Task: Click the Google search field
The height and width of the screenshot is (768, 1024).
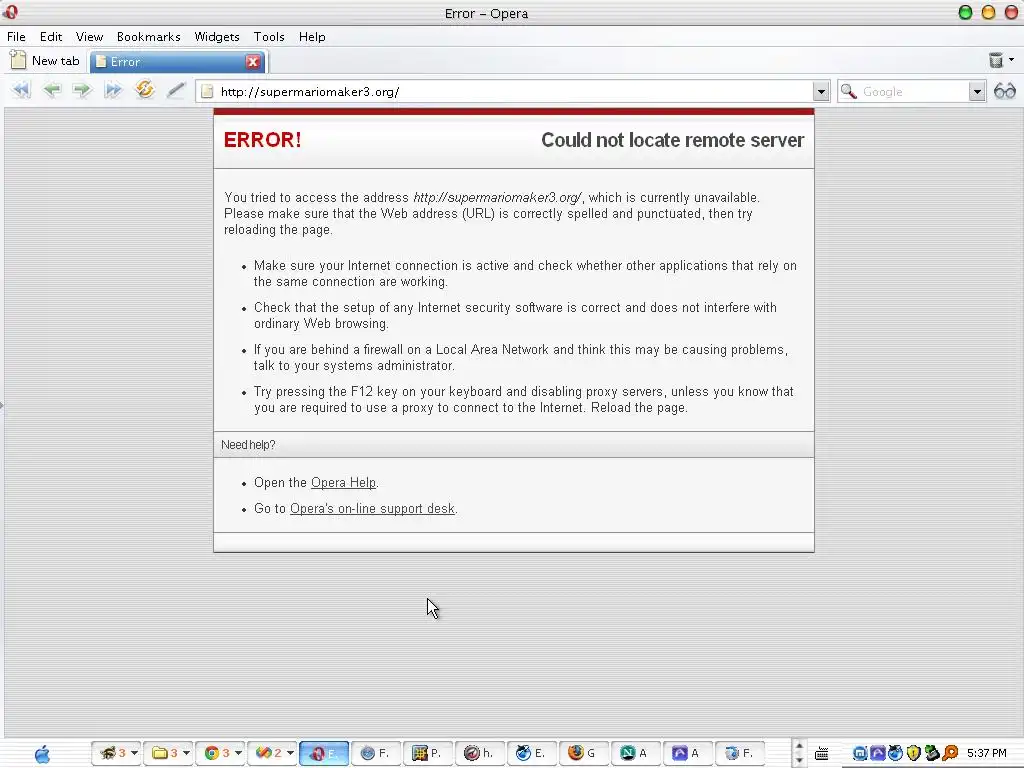Action: pos(913,91)
